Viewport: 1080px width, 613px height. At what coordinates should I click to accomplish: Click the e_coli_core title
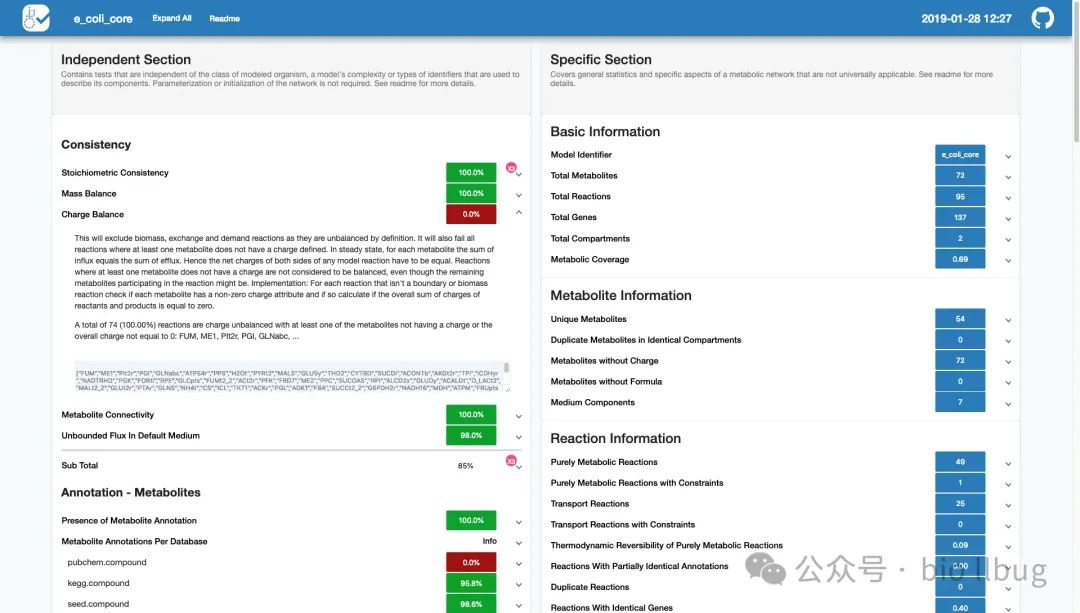[x=103, y=19]
